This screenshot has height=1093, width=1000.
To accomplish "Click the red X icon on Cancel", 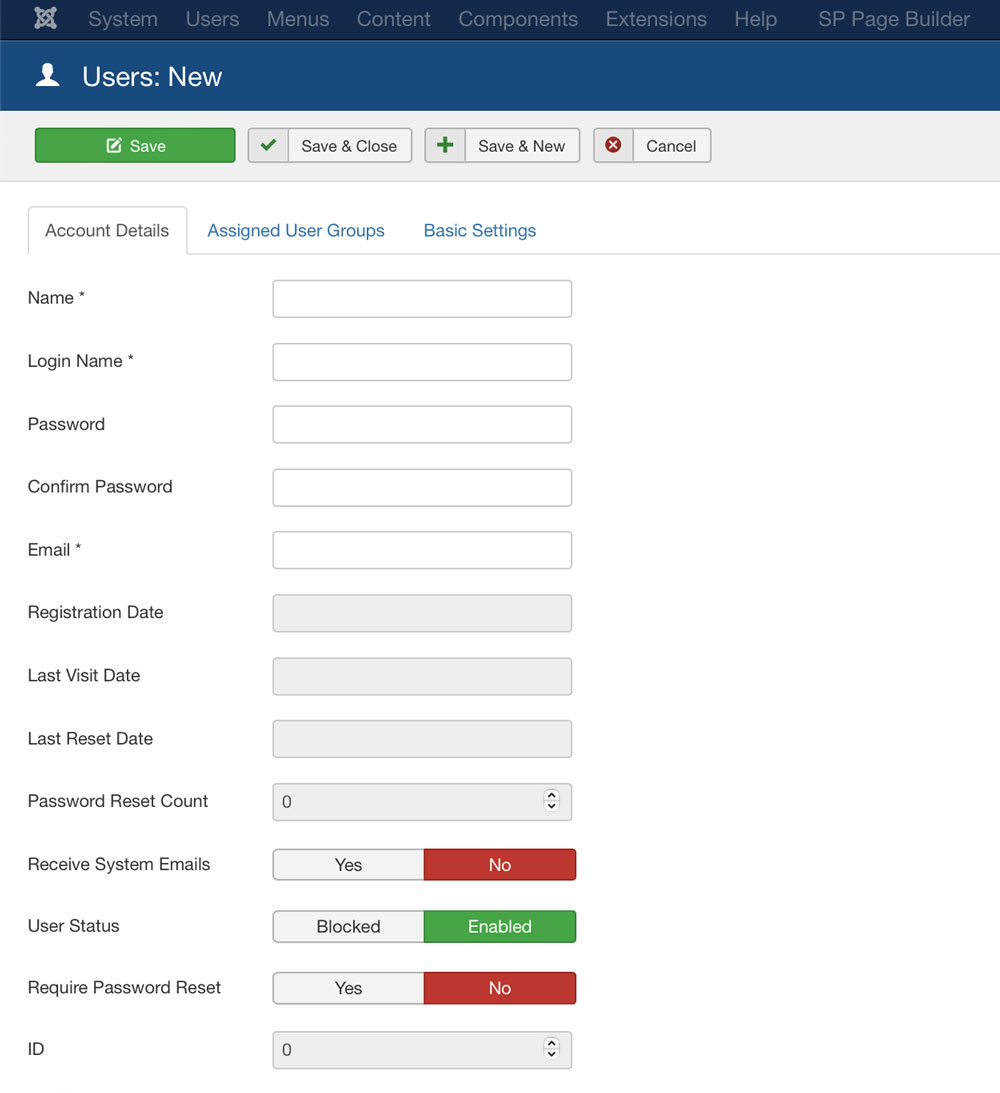I will 613,145.
